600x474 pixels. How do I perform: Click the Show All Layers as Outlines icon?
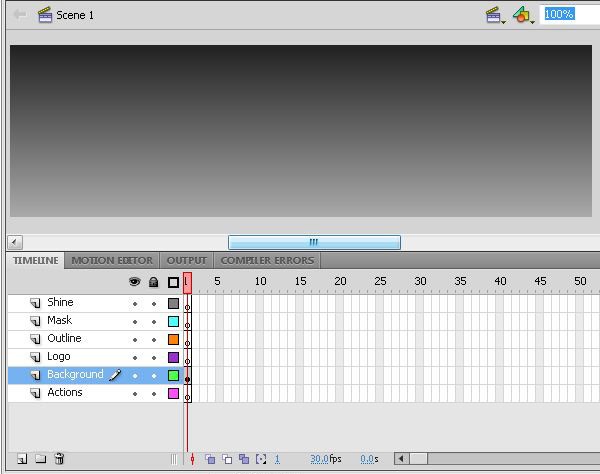(173, 282)
